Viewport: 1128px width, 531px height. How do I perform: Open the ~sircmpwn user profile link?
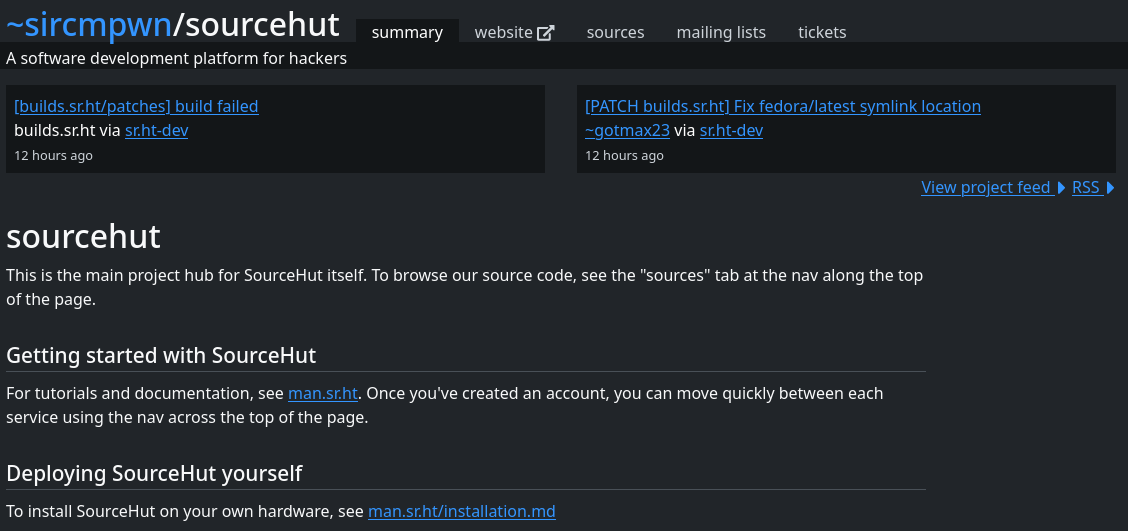pyautogui.click(x=89, y=24)
